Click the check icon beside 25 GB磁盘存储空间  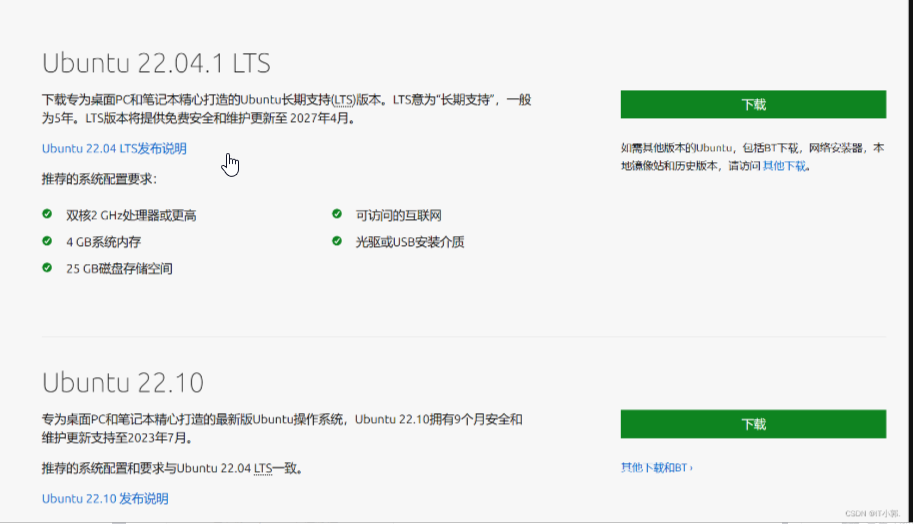[x=47, y=267]
